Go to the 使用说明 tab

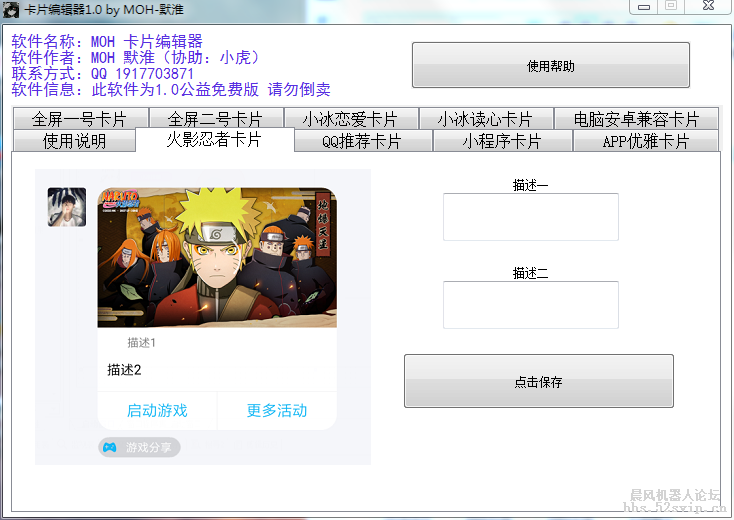point(74,140)
